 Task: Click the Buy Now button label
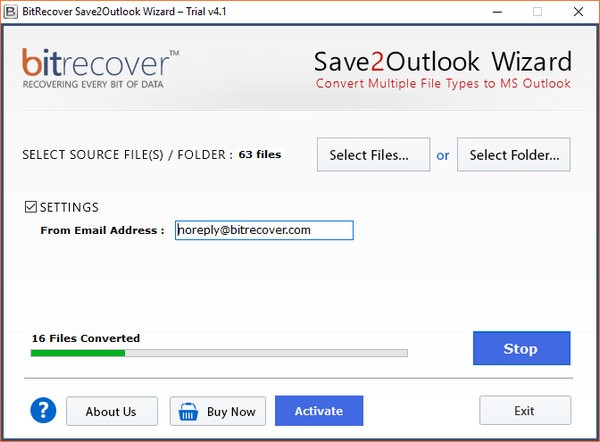[x=231, y=412]
